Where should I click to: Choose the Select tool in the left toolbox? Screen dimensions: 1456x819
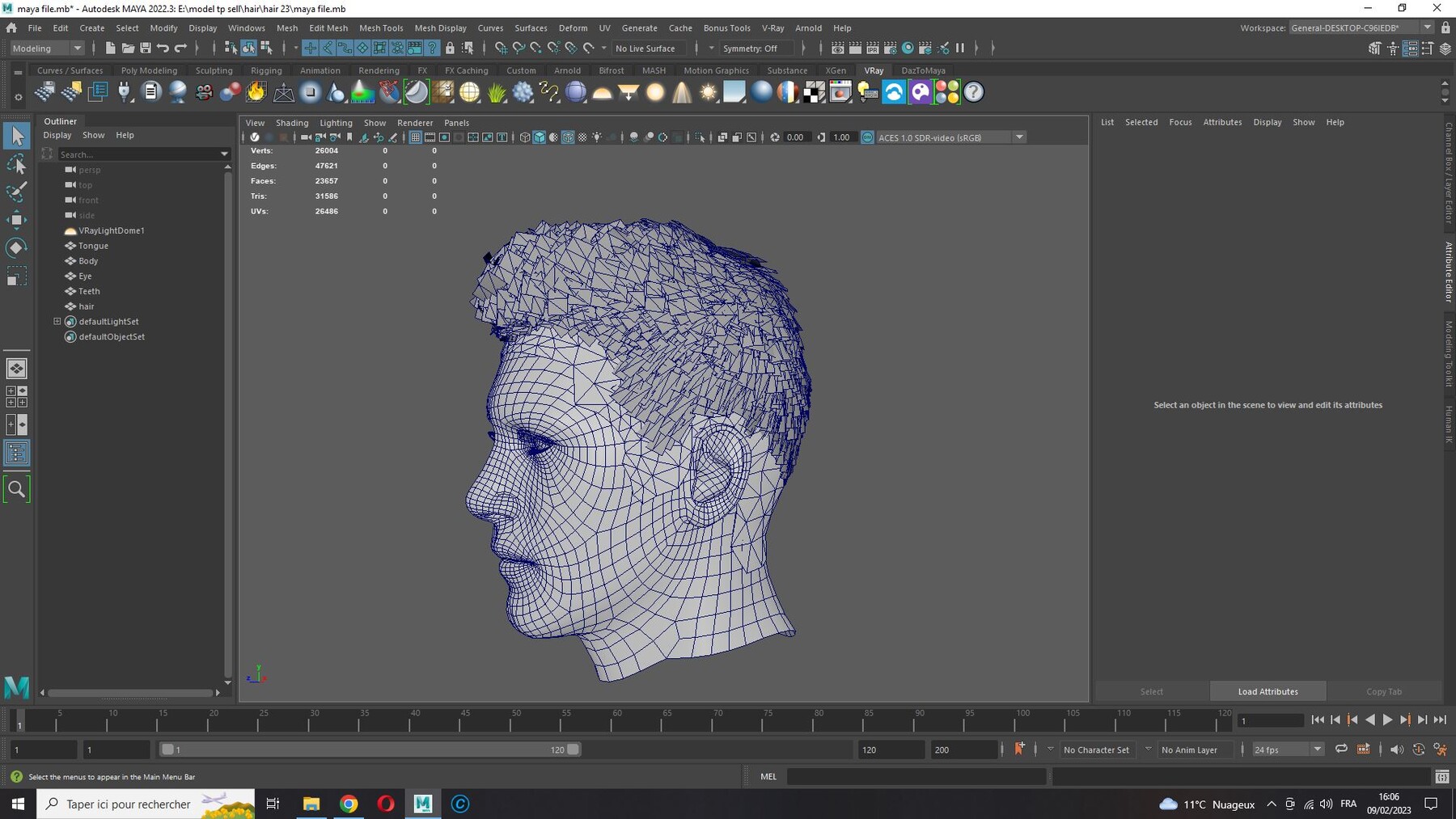click(16, 136)
